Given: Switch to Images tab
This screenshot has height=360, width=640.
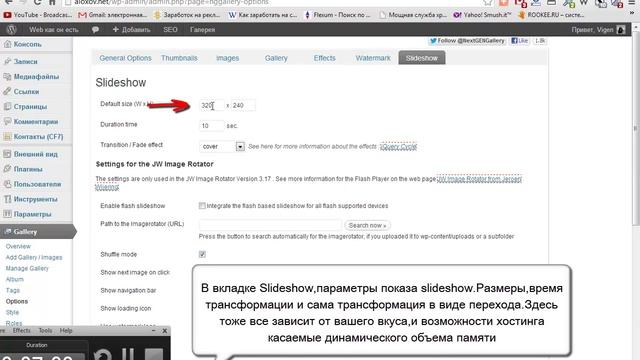Looking at the screenshot, I should click(227, 58).
